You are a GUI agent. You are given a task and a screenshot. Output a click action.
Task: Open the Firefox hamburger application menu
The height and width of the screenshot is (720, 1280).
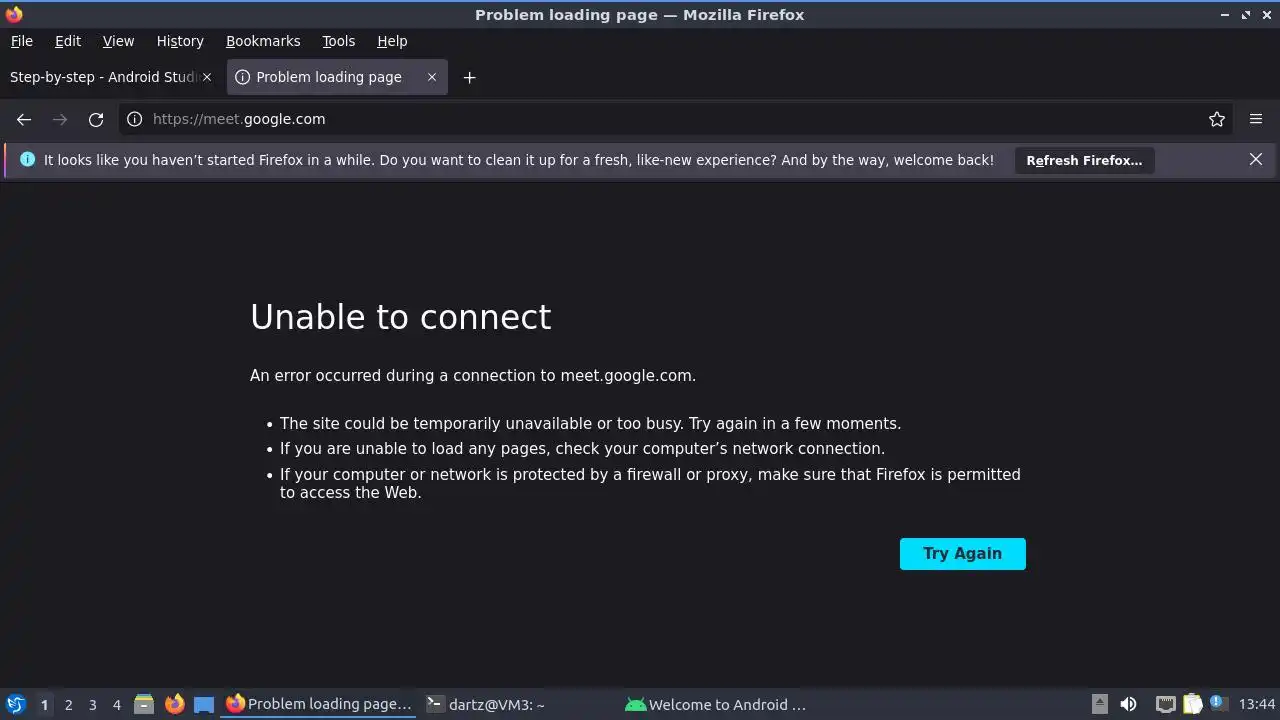pyautogui.click(x=1256, y=119)
